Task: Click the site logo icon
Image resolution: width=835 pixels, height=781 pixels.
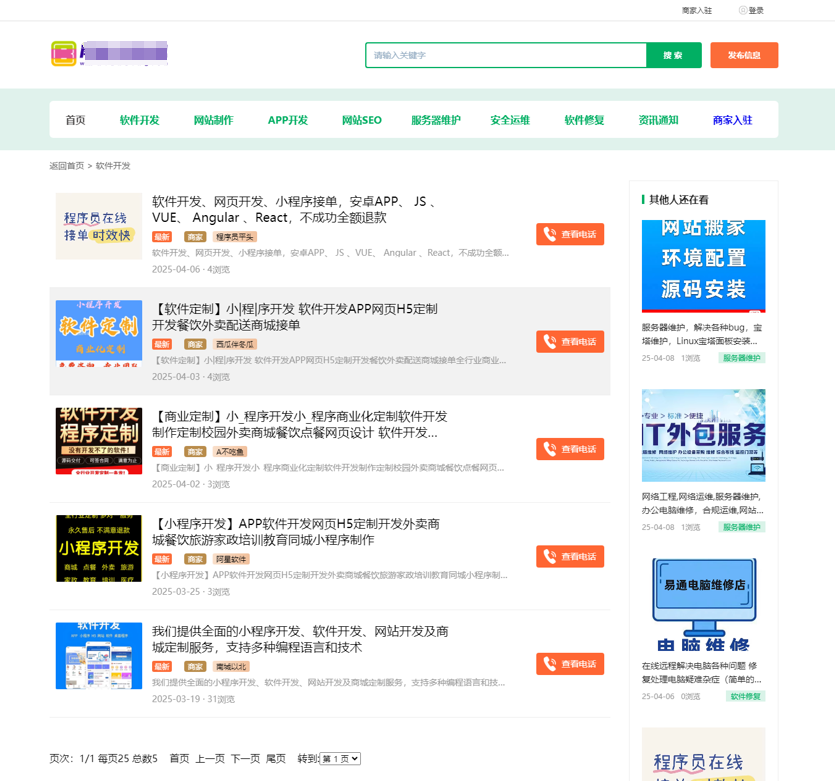Action: tap(63, 54)
